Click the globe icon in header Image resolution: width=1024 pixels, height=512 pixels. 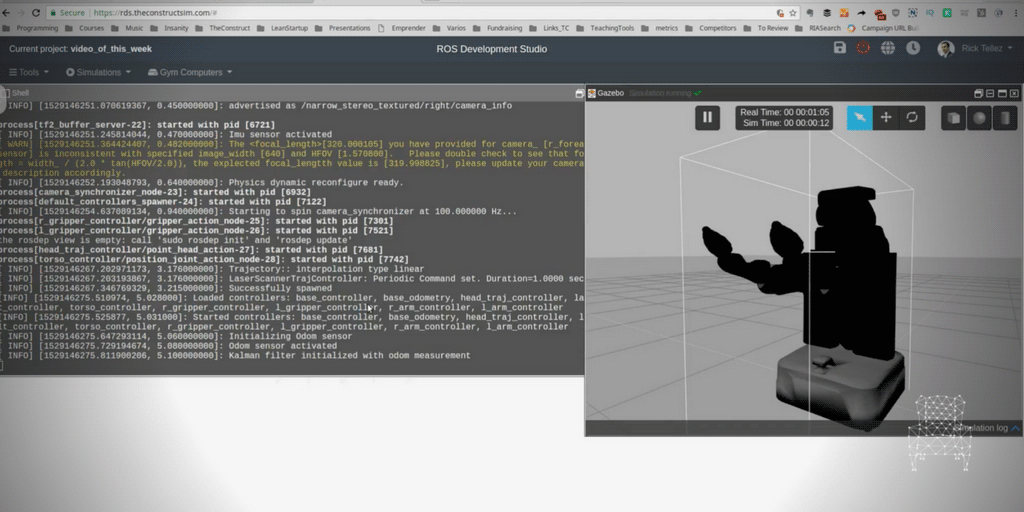coord(888,48)
